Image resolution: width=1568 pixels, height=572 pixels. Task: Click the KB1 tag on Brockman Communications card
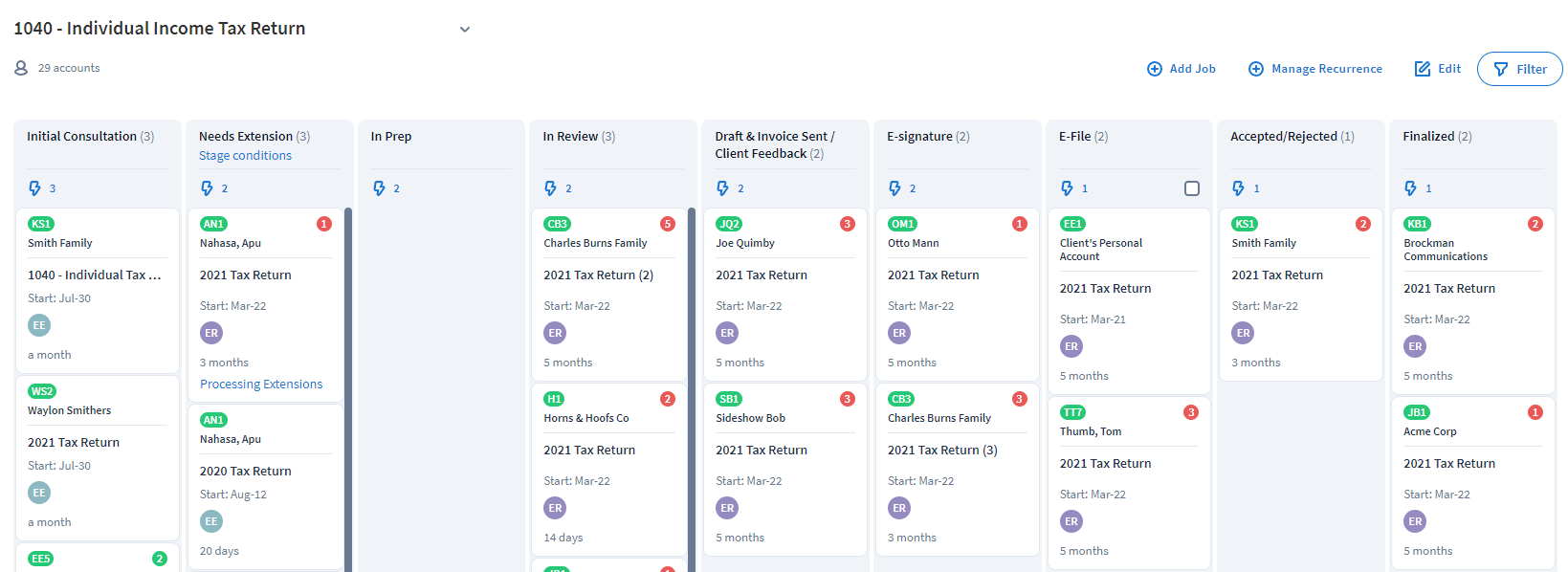[1416, 224]
